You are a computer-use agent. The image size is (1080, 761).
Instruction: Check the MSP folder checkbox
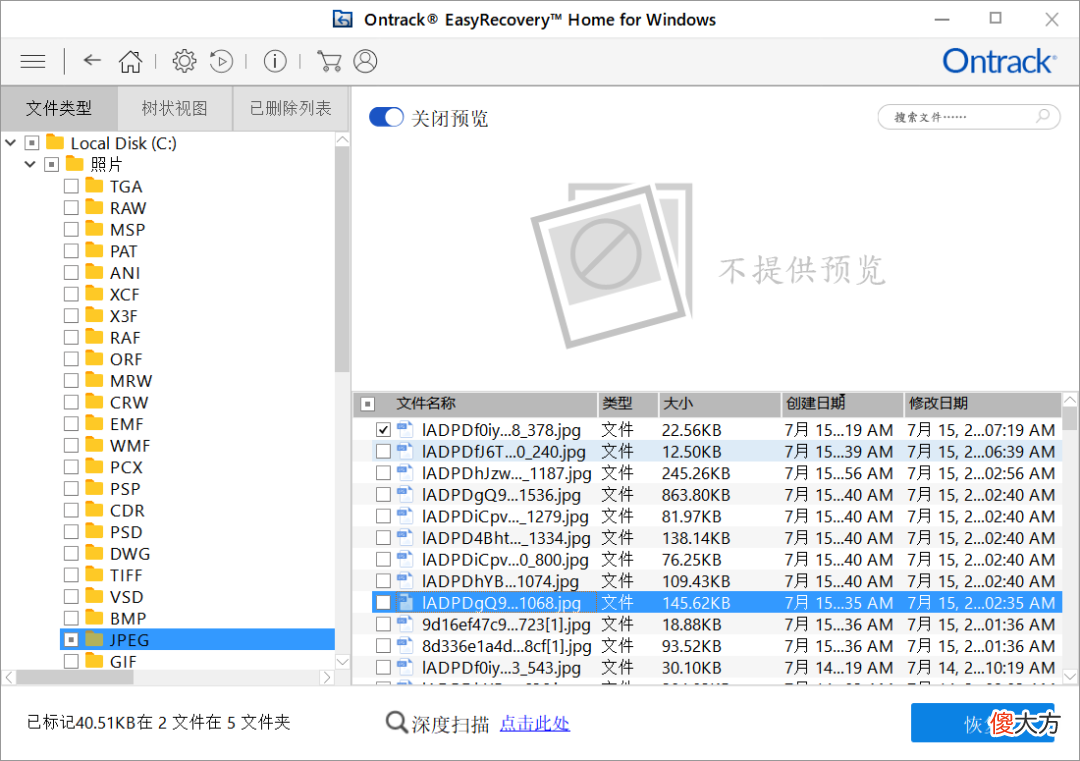pos(71,229)
